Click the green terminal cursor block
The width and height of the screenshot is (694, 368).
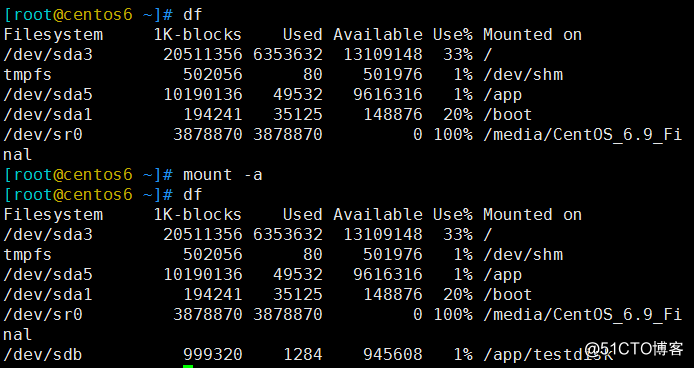[188, 366]
